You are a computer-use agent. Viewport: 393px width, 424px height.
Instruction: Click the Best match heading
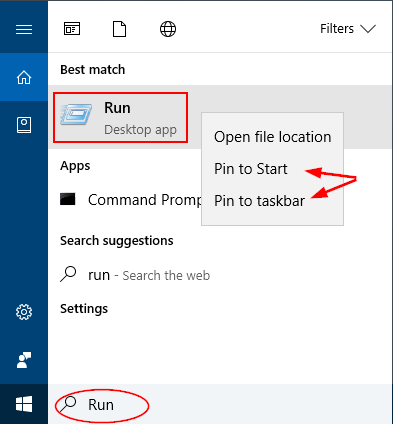pyautogui.click(x=93, y=70)
